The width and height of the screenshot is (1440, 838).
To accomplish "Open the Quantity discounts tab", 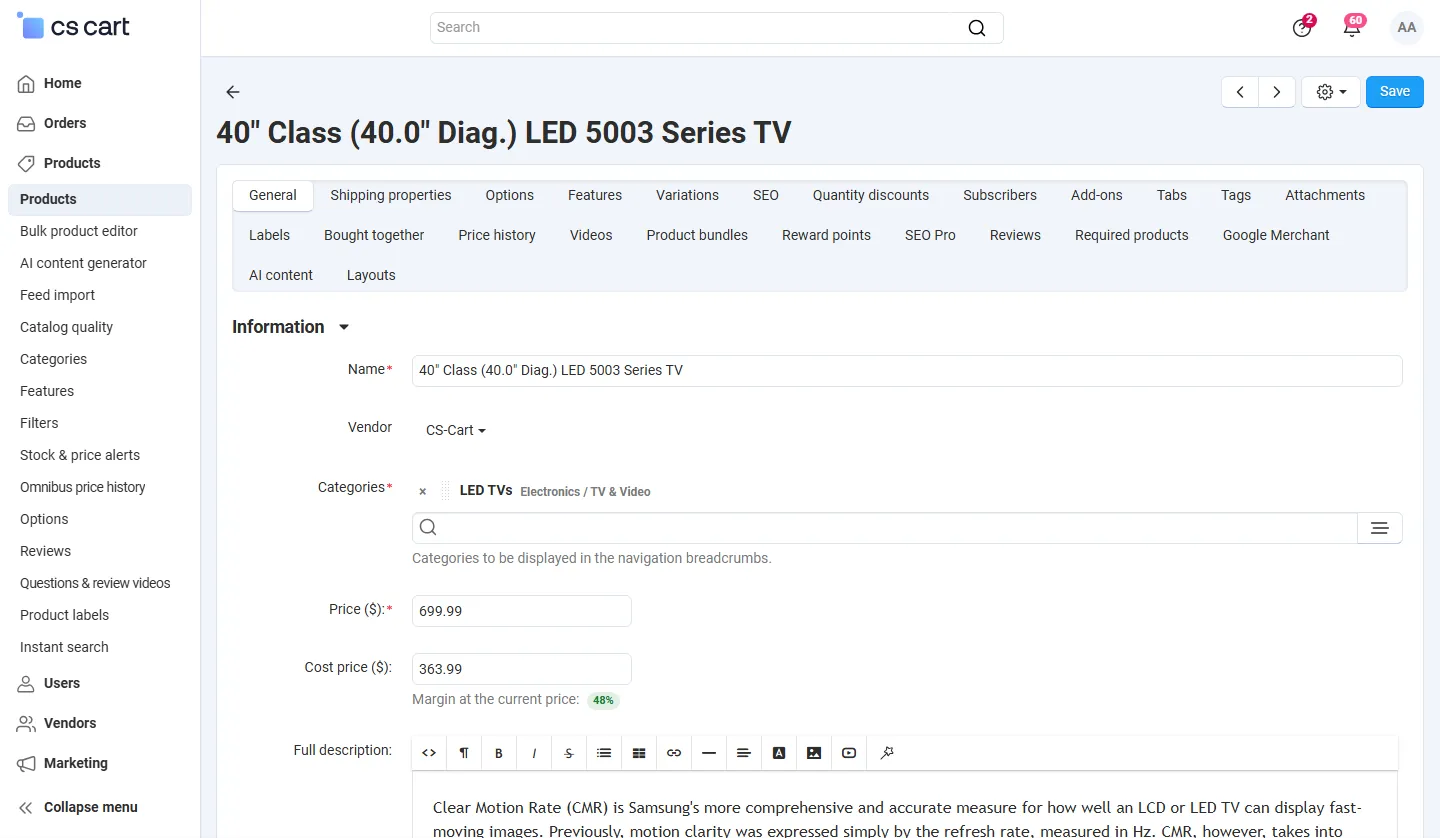I will [871, 195].
